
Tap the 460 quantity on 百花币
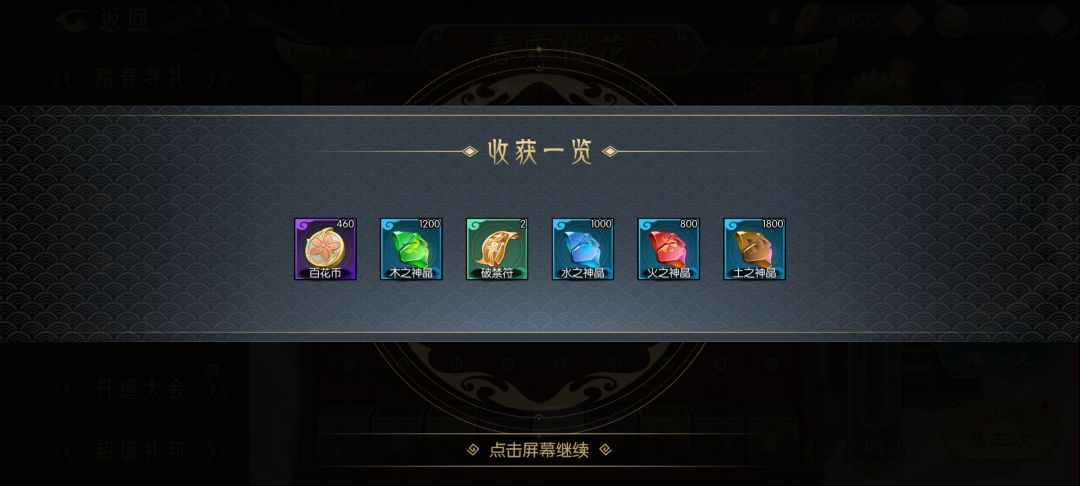(x=345, y=224)
